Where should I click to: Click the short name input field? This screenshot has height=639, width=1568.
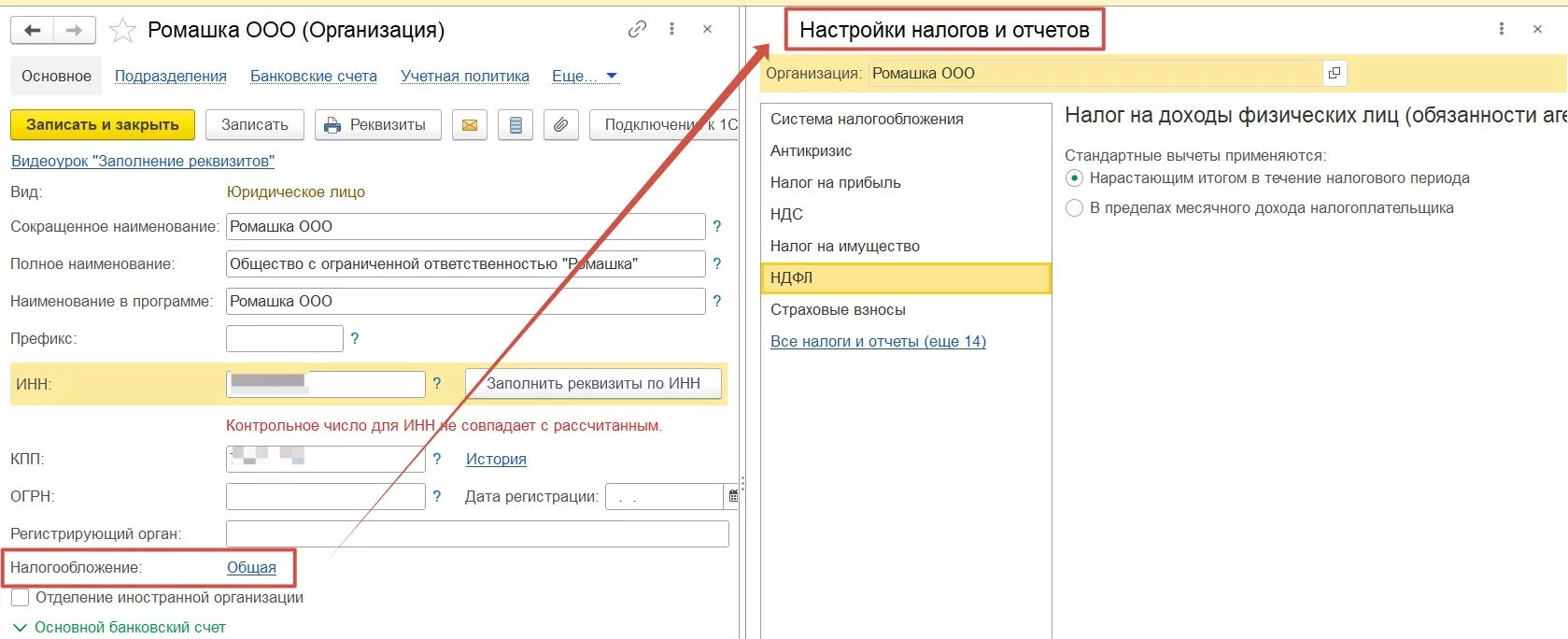tap(465, 226)
